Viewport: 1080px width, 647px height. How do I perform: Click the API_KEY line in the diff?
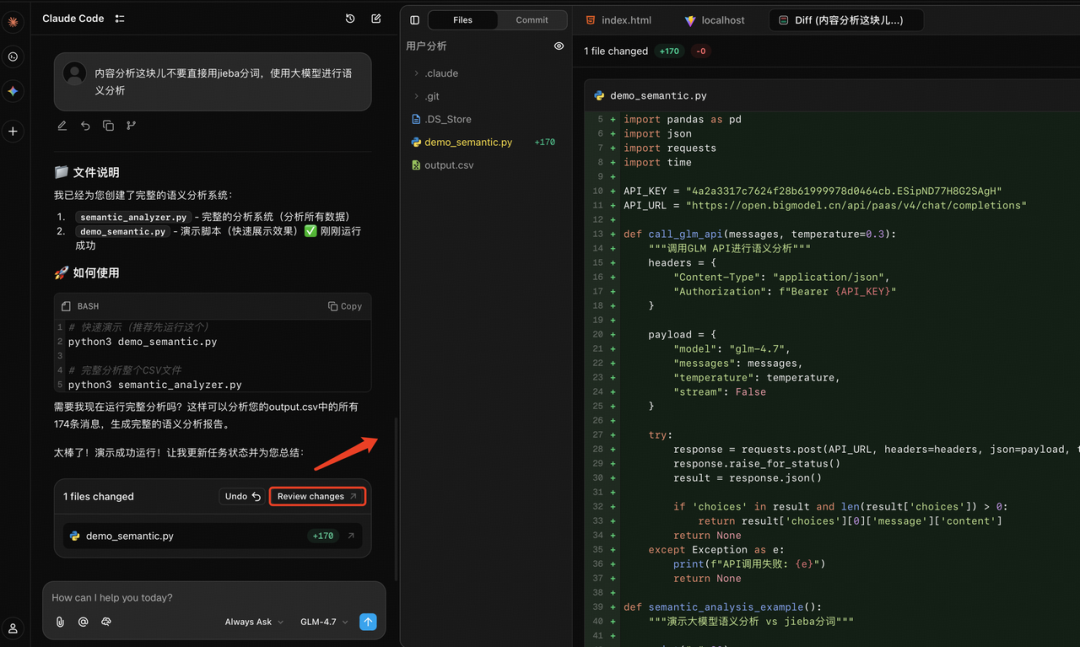pyautogui.click(x=813, y=191)
